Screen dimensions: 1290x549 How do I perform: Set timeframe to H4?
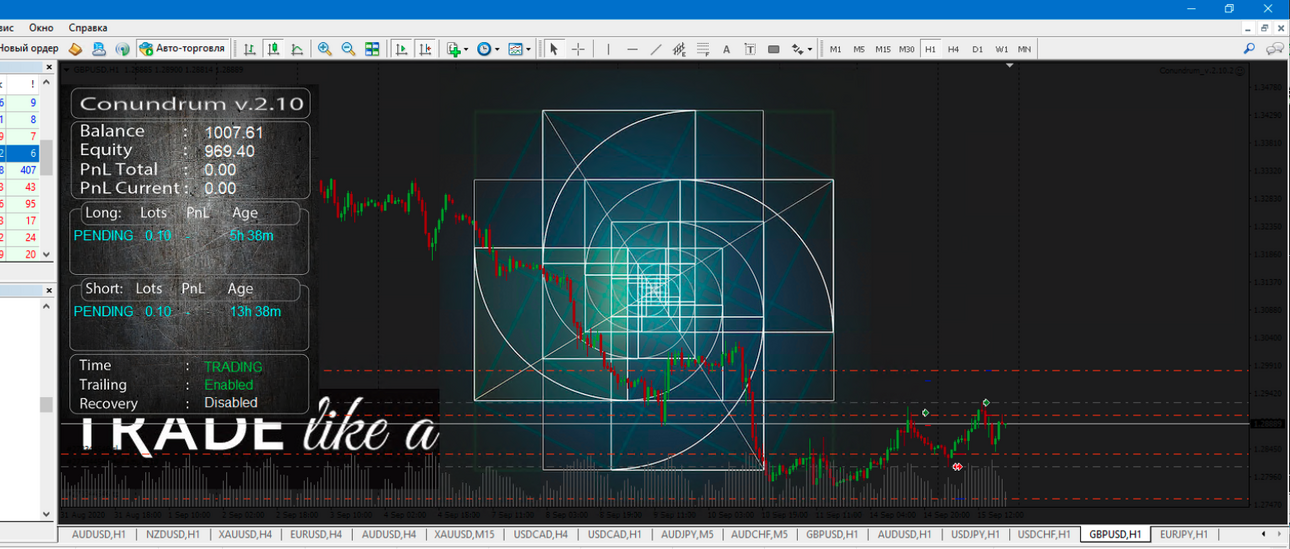(954, 48)
